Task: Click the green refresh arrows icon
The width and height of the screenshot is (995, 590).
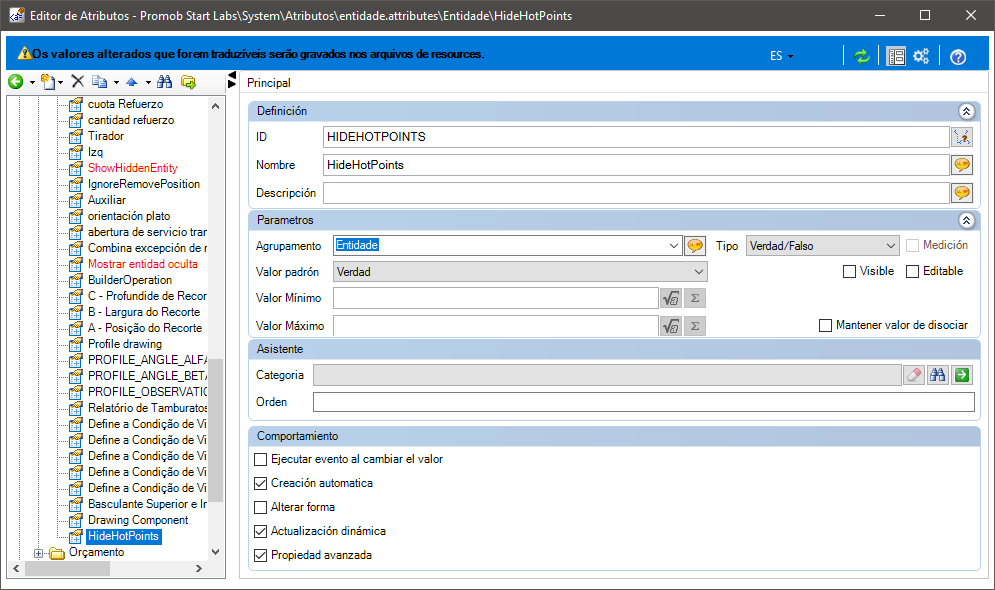Action: click(x=862, y=56)
